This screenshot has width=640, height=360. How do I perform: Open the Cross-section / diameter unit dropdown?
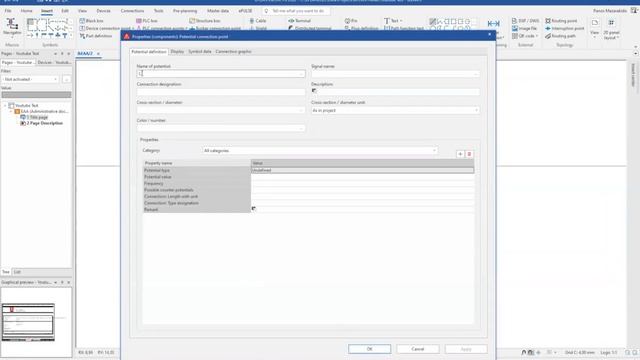click(x=476, y=110)
